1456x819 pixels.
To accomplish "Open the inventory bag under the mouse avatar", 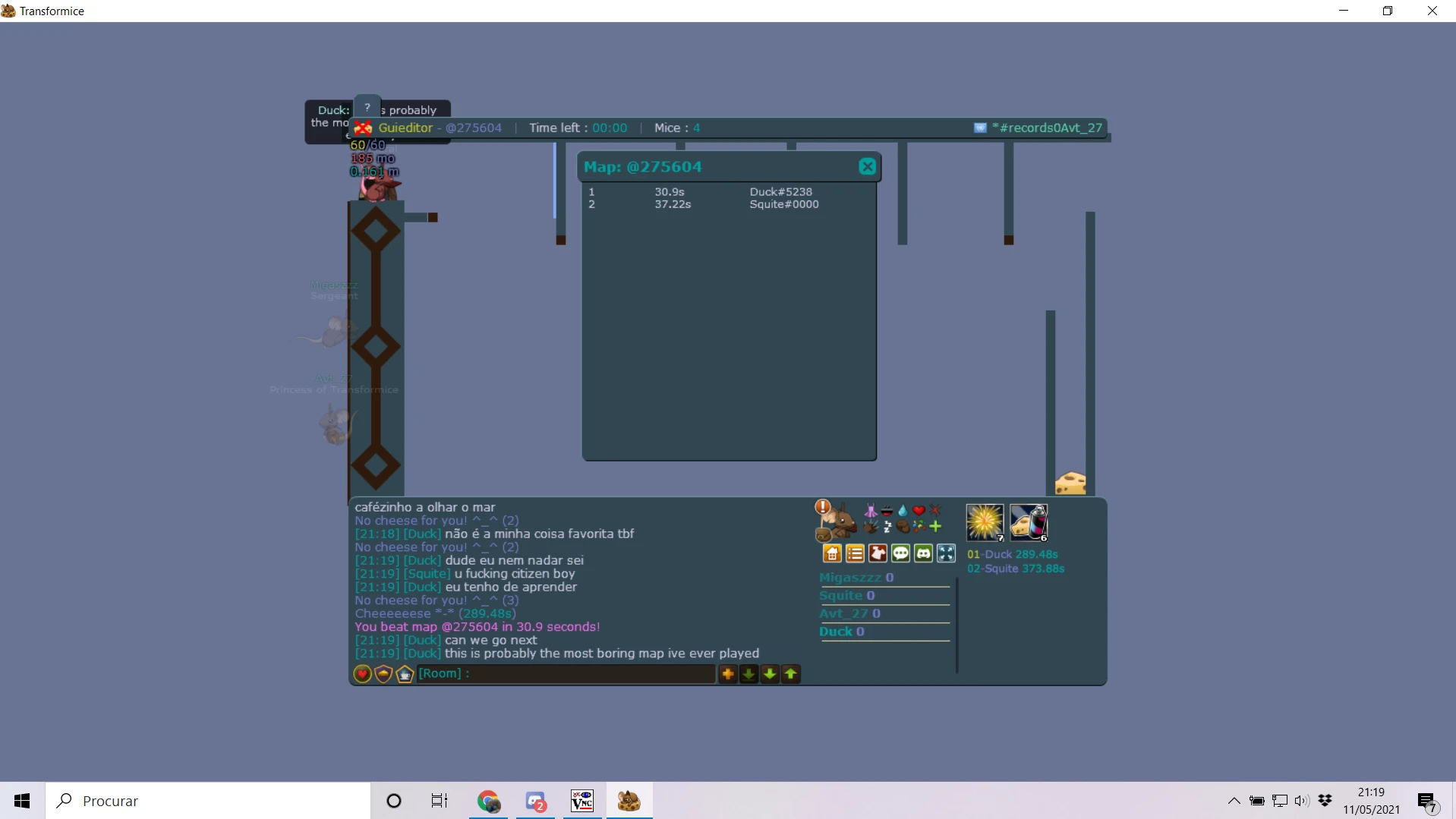I will tap(823, 535).
